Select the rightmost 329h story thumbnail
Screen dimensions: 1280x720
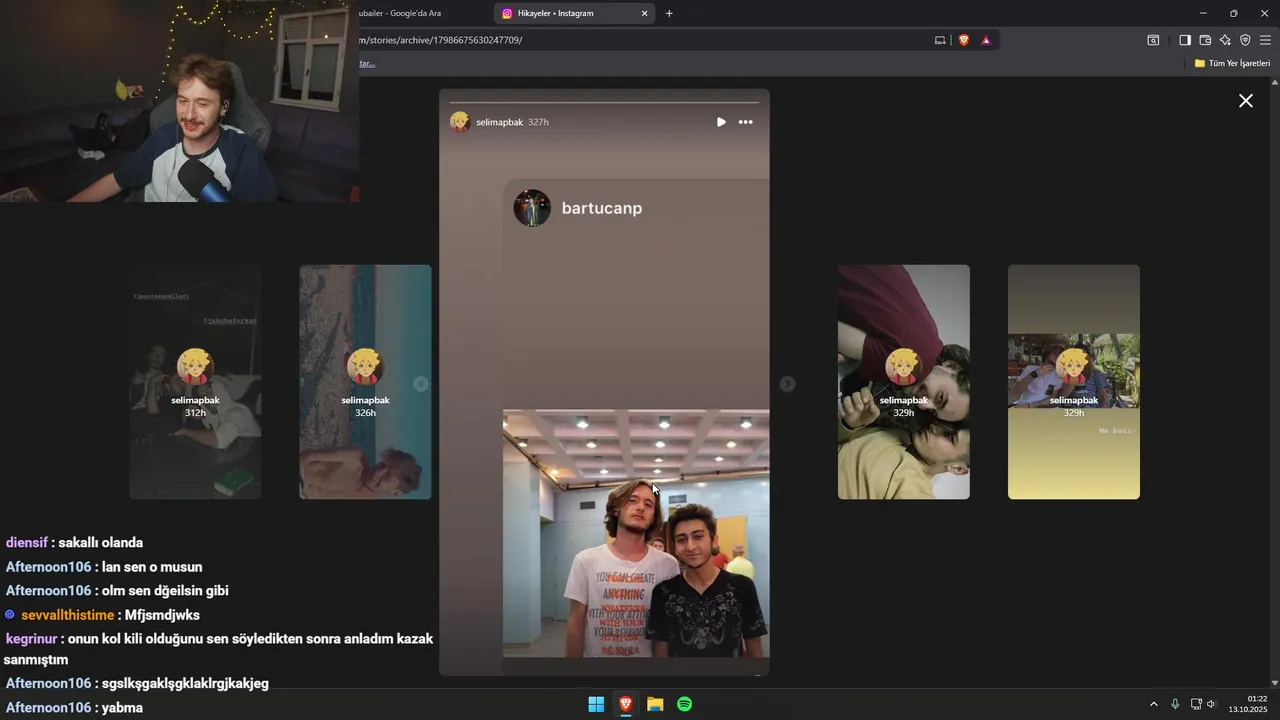(1074, 382)
